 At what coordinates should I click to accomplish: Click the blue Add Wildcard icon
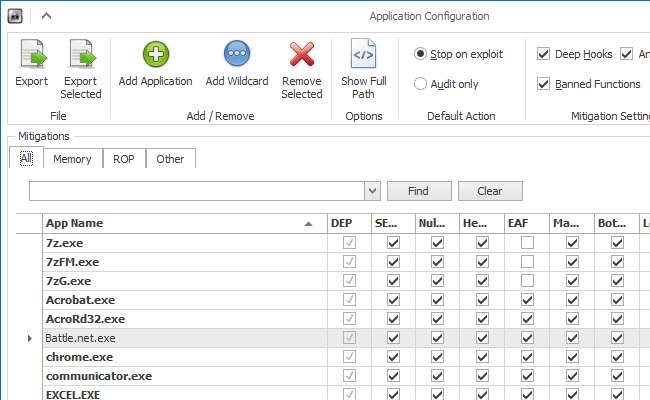tap(236, 54)
